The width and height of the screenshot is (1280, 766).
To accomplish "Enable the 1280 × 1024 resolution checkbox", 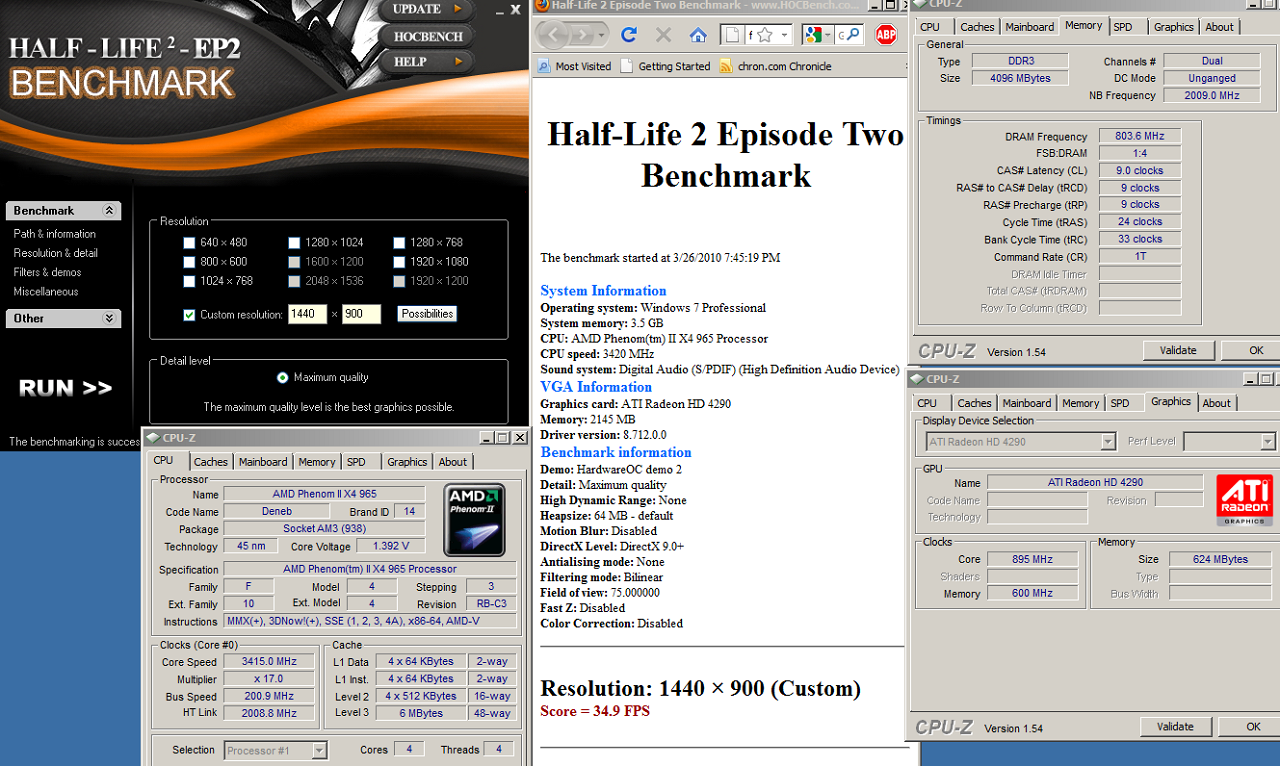I will point(294,242).
